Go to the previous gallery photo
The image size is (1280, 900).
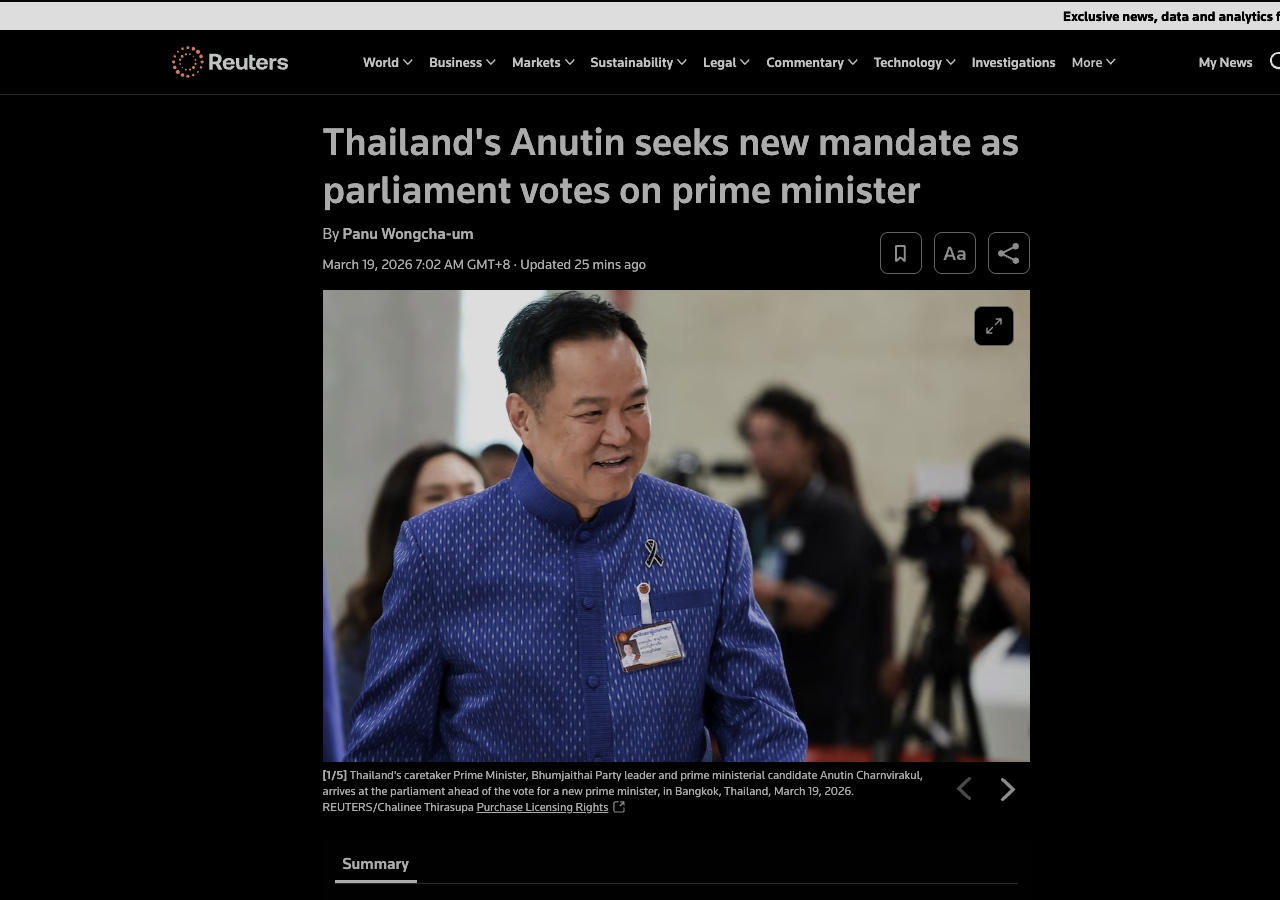coord(964,789)
